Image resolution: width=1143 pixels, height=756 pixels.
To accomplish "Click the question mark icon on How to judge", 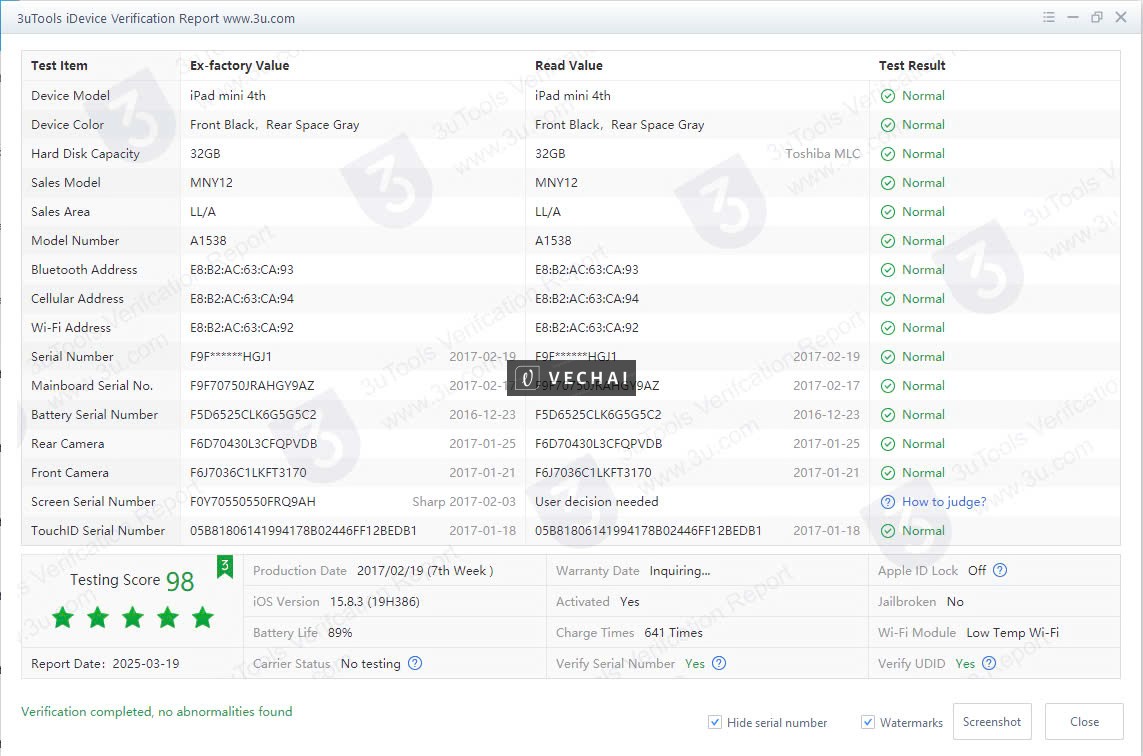I will [886, 501].
